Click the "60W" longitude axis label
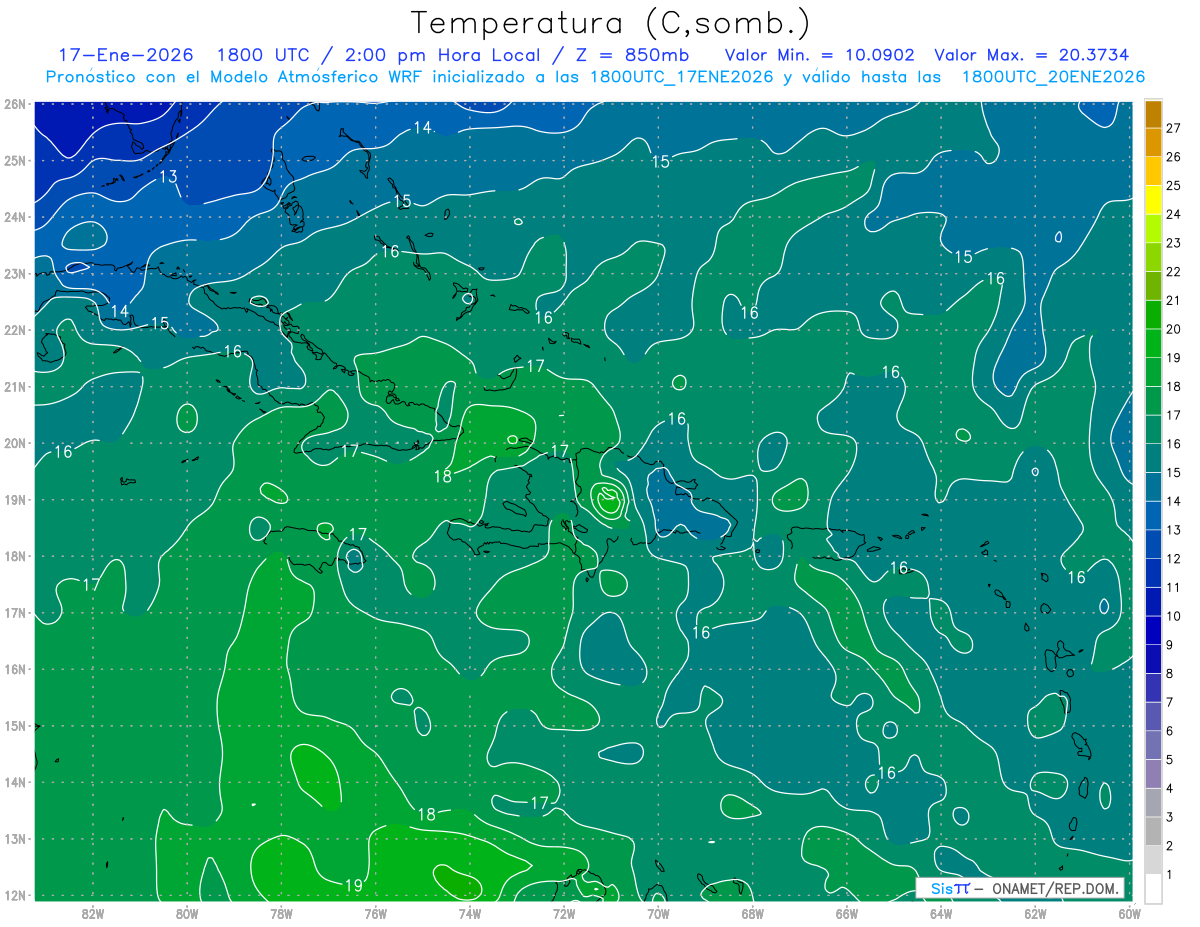 pos(1130,913)
